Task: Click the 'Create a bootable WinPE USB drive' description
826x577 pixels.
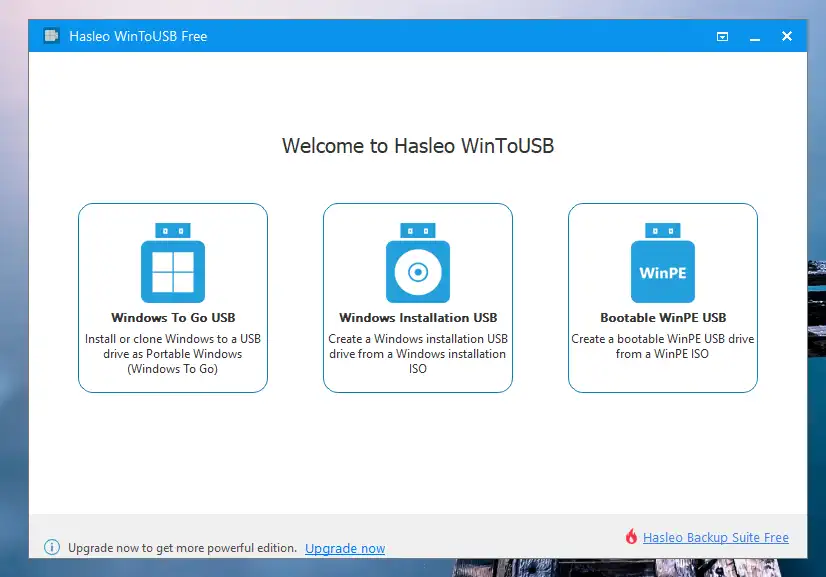Action: (x=663, y=346)
